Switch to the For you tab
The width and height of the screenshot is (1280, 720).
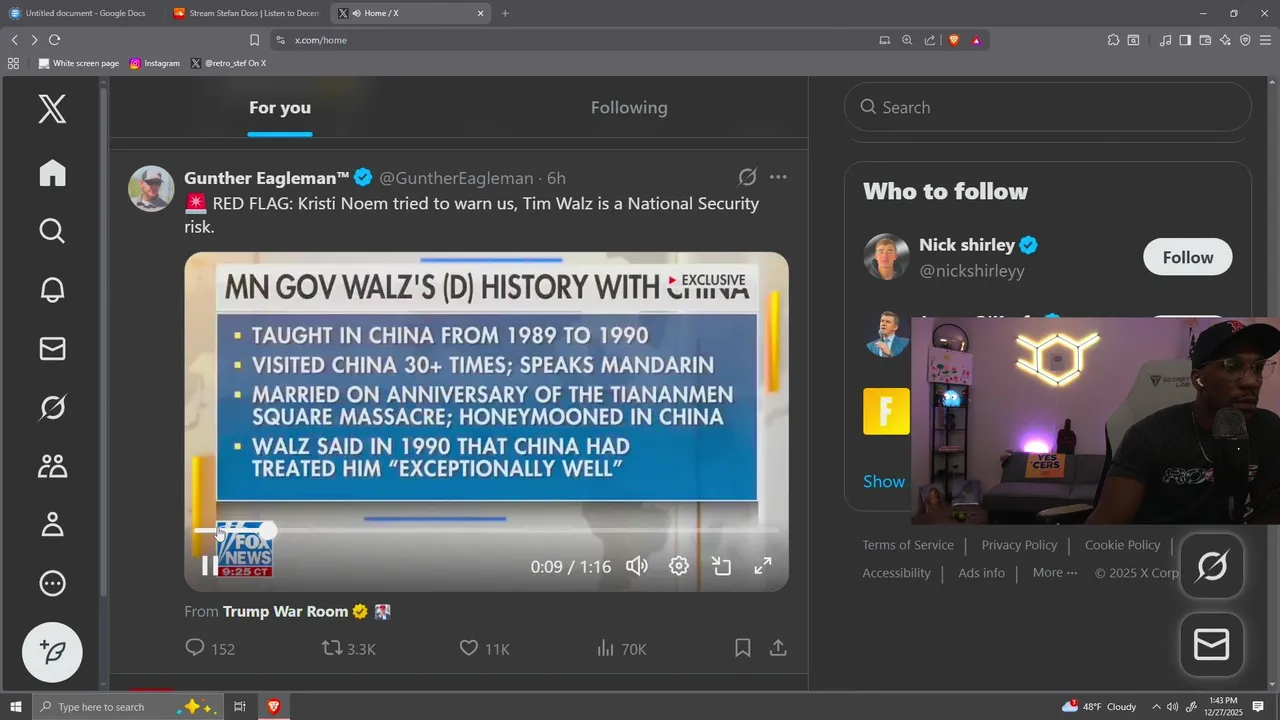[280, 107]
